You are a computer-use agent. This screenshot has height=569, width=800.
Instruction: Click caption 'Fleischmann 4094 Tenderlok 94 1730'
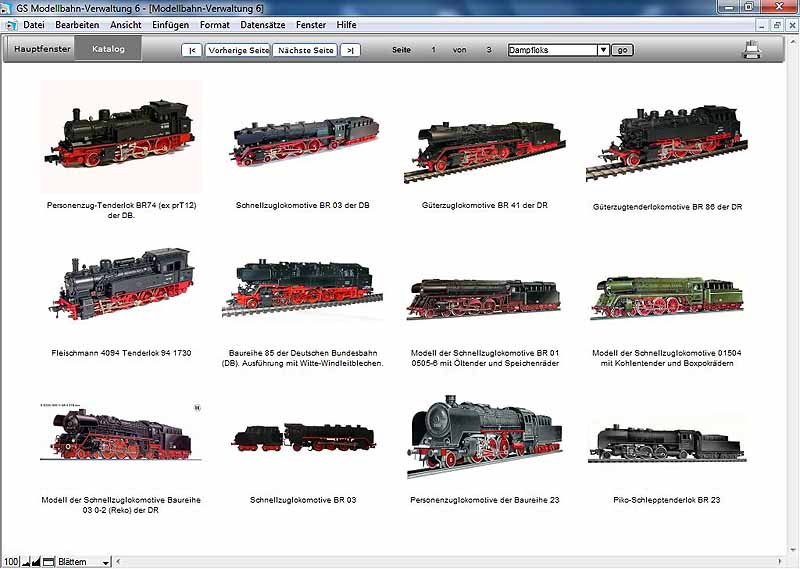click(121, 353)
